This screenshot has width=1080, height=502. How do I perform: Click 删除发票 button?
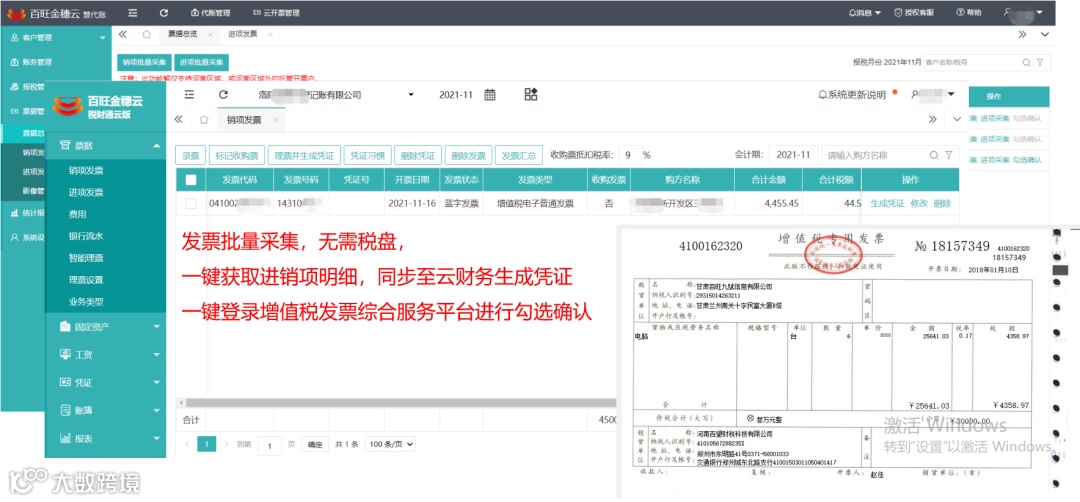pyautogui.click(x=468, y=155)
